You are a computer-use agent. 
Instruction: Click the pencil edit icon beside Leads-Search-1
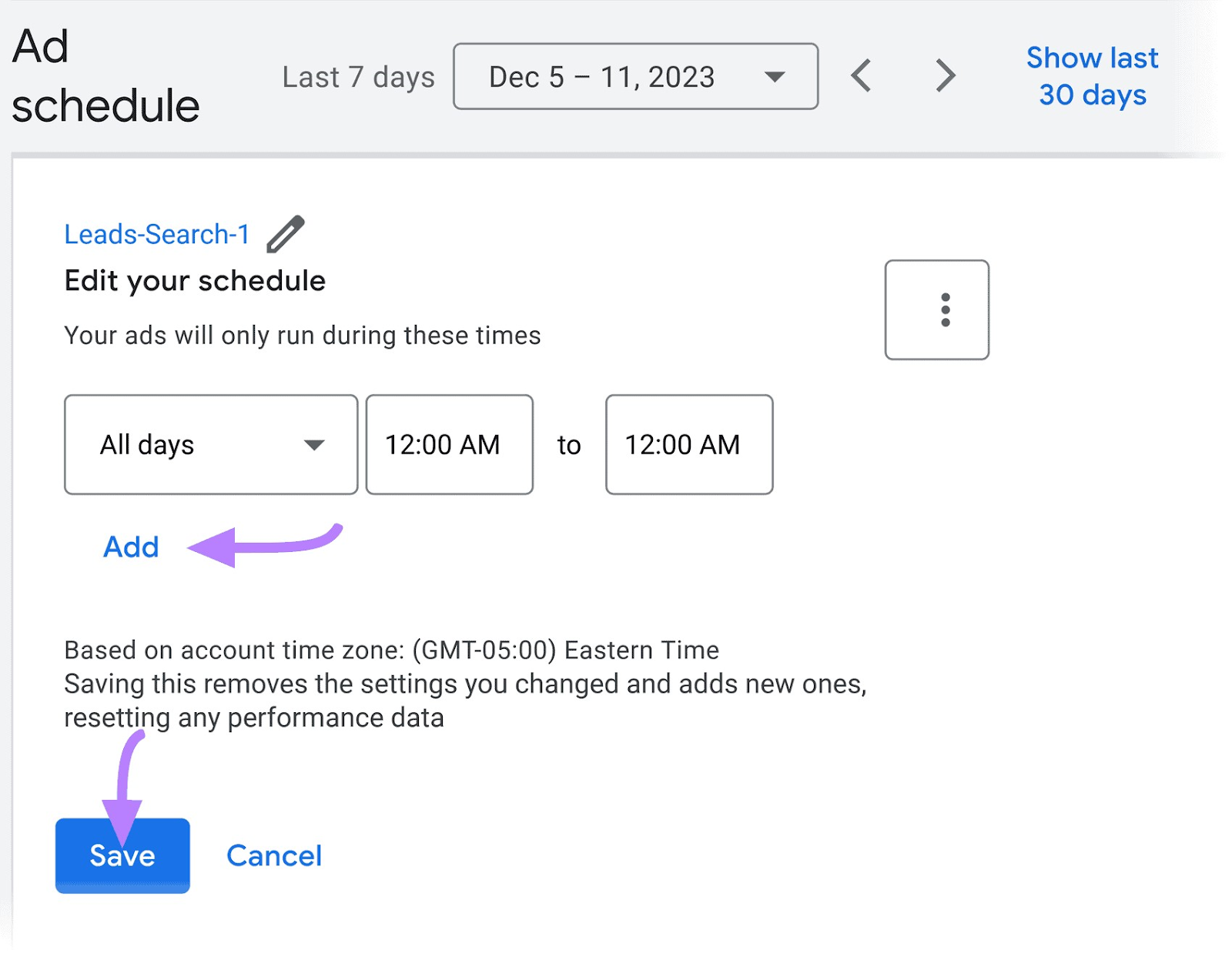[x=285, y=234]
